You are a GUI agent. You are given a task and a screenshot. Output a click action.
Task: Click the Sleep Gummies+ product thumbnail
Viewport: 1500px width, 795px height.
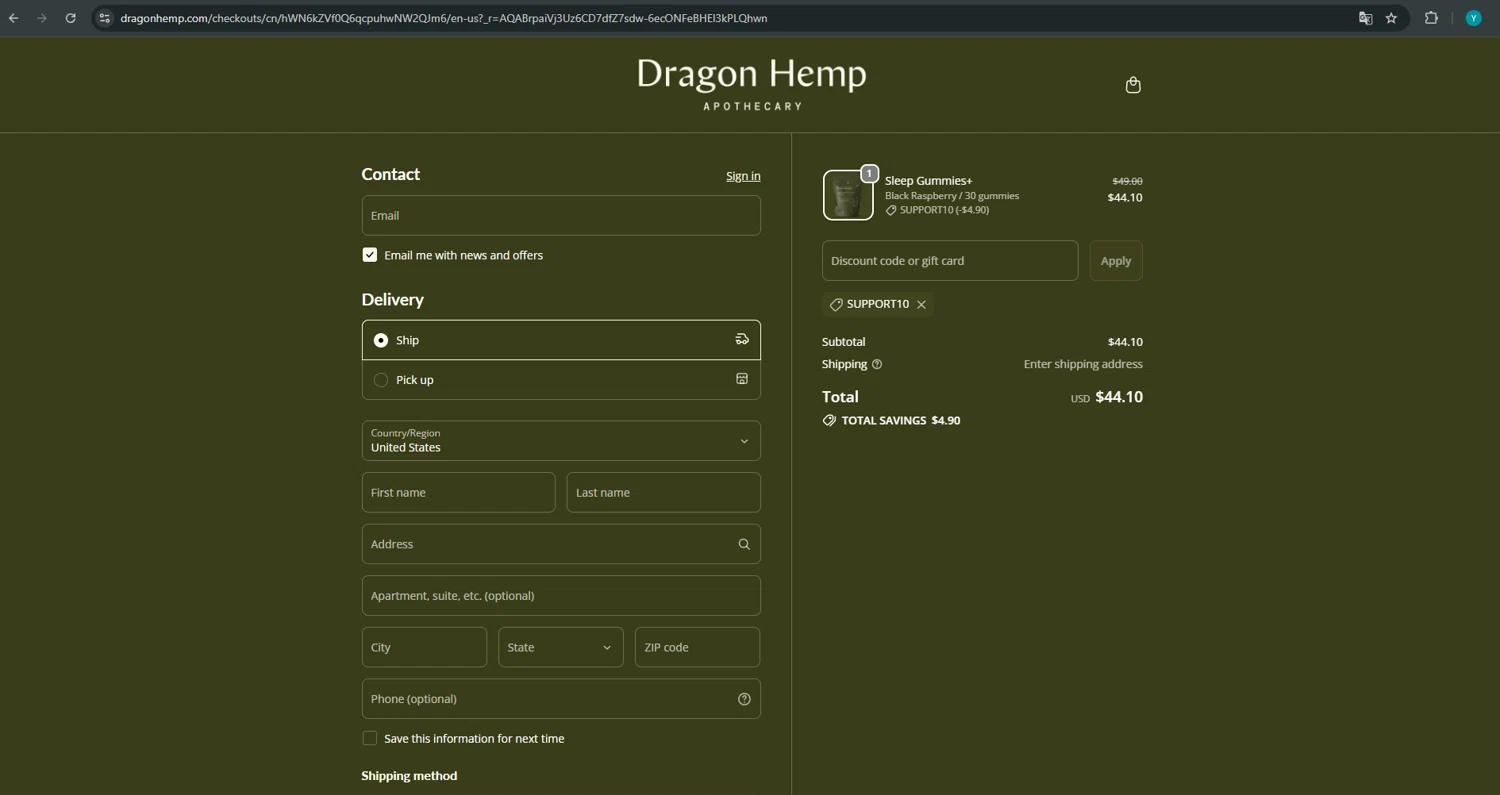(848, 195)
